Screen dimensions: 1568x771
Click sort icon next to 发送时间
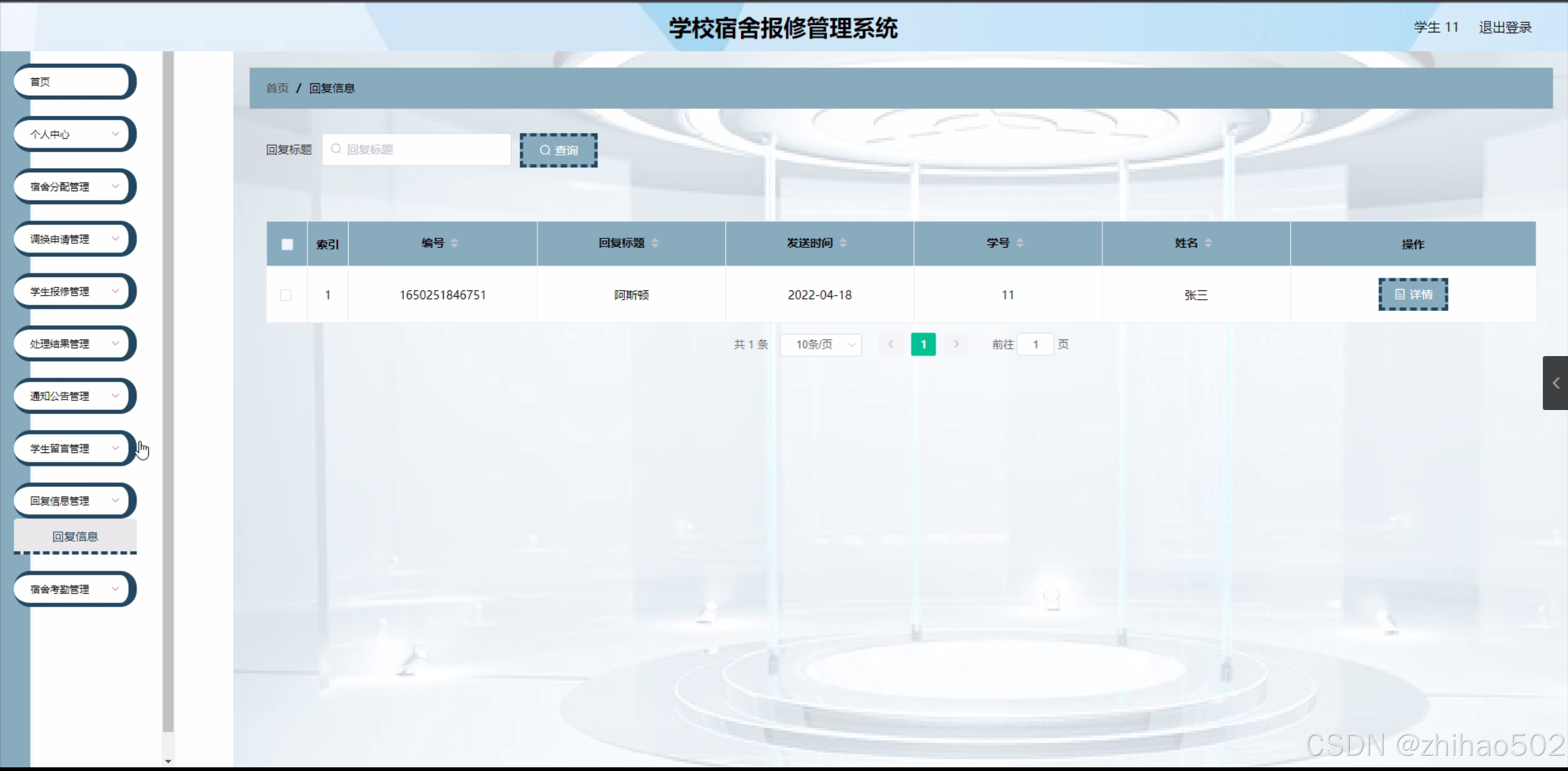tap(843, 243)
